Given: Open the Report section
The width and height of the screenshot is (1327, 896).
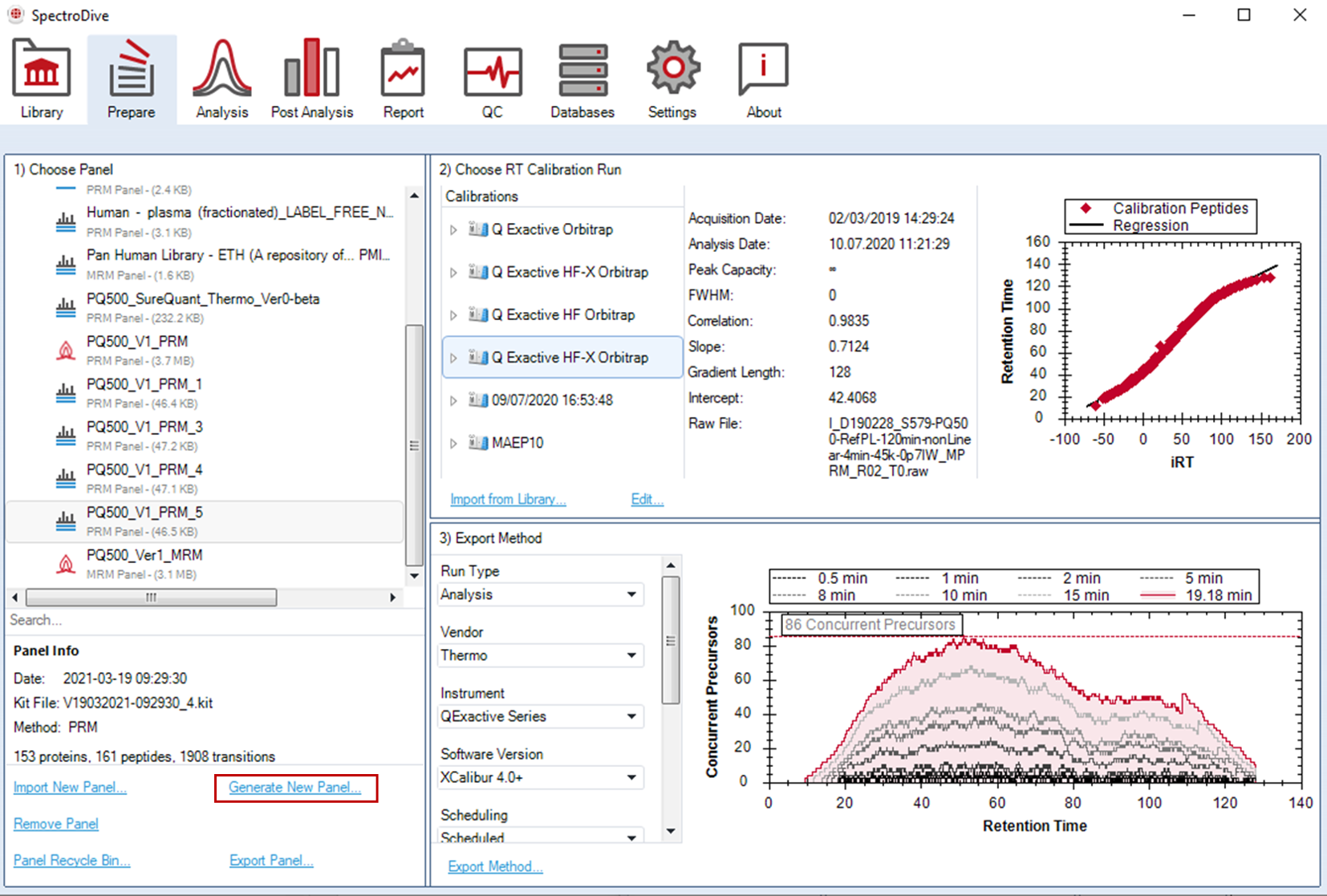Looking at the screenshot, I should tap(403, 79).
